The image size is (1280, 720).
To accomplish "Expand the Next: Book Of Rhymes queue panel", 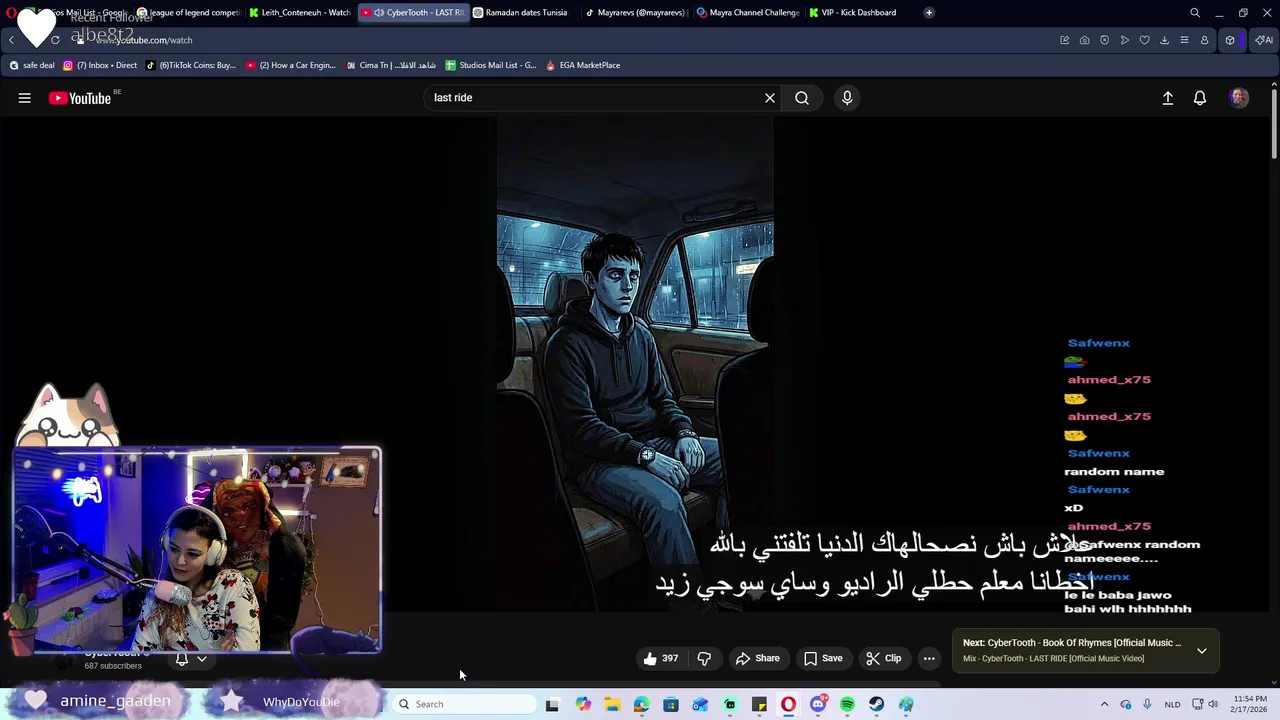I will pos(1202,650).
